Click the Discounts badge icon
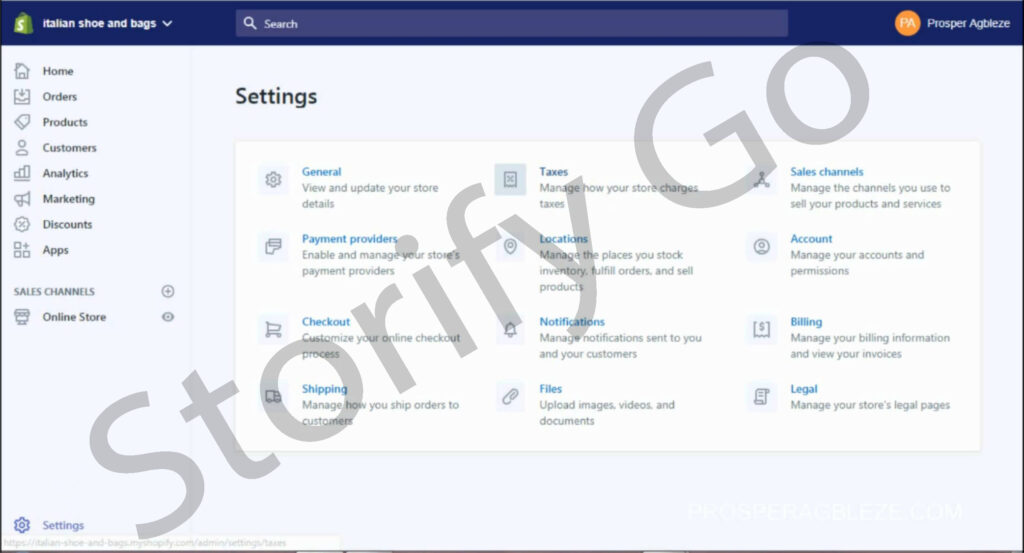Viewport: 1024px width, 553px height. [22, 224]
